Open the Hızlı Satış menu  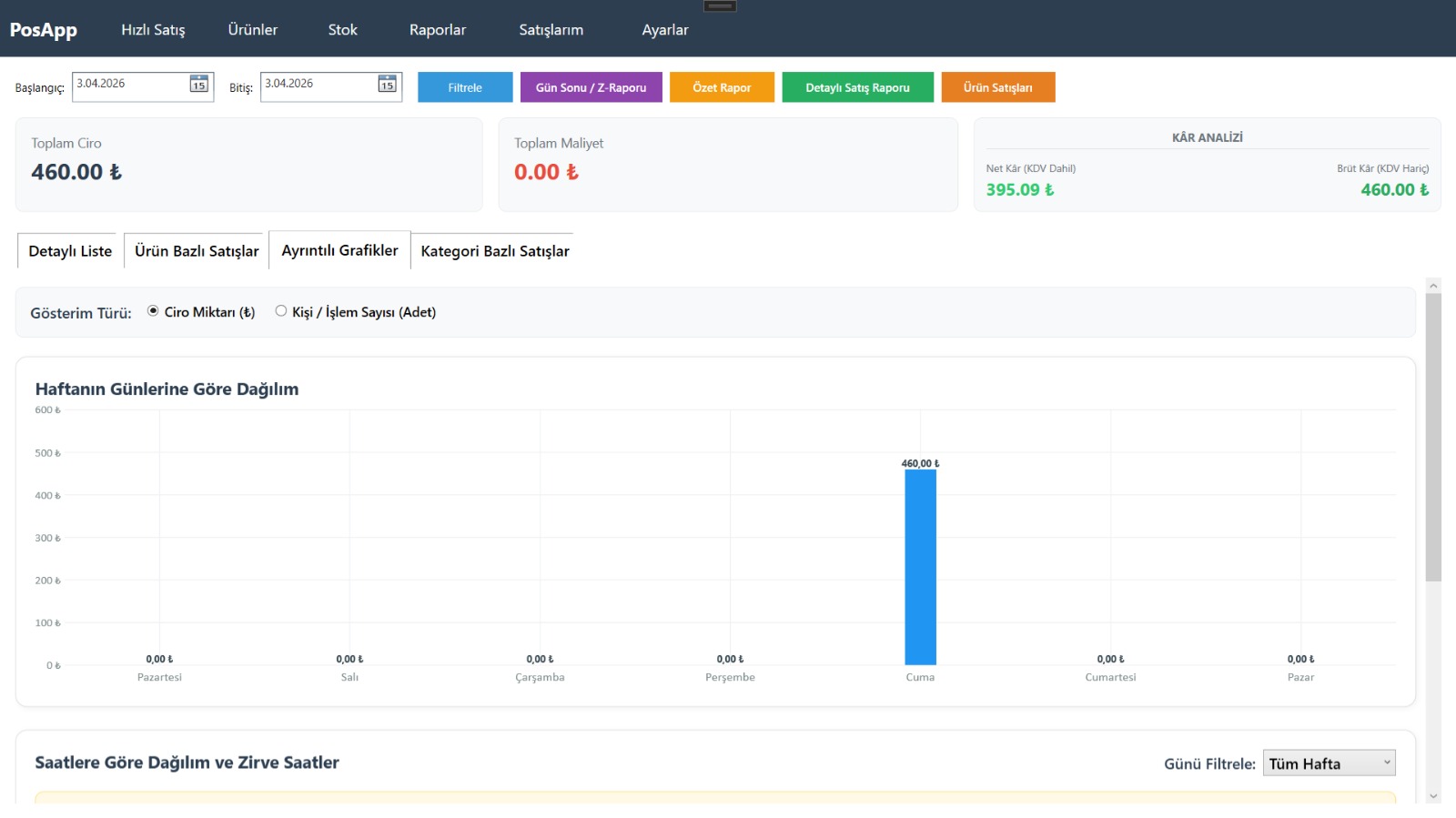tap(153, 30)
